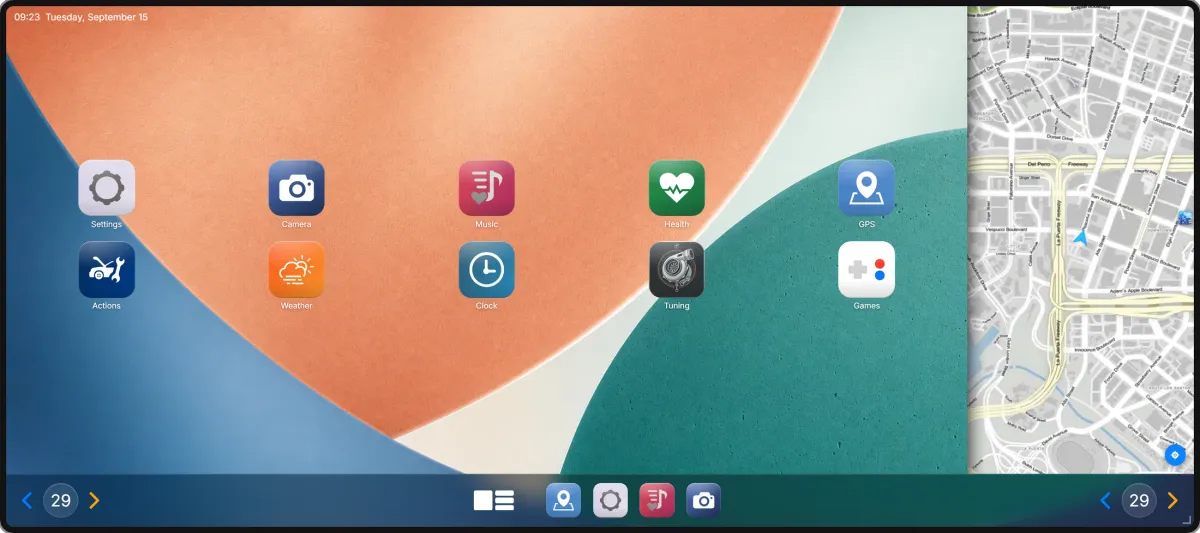This screenshot has width=1200, height=533.
Task: Increase right zone temperature with orange arrow
Action: click(1172, 500)
